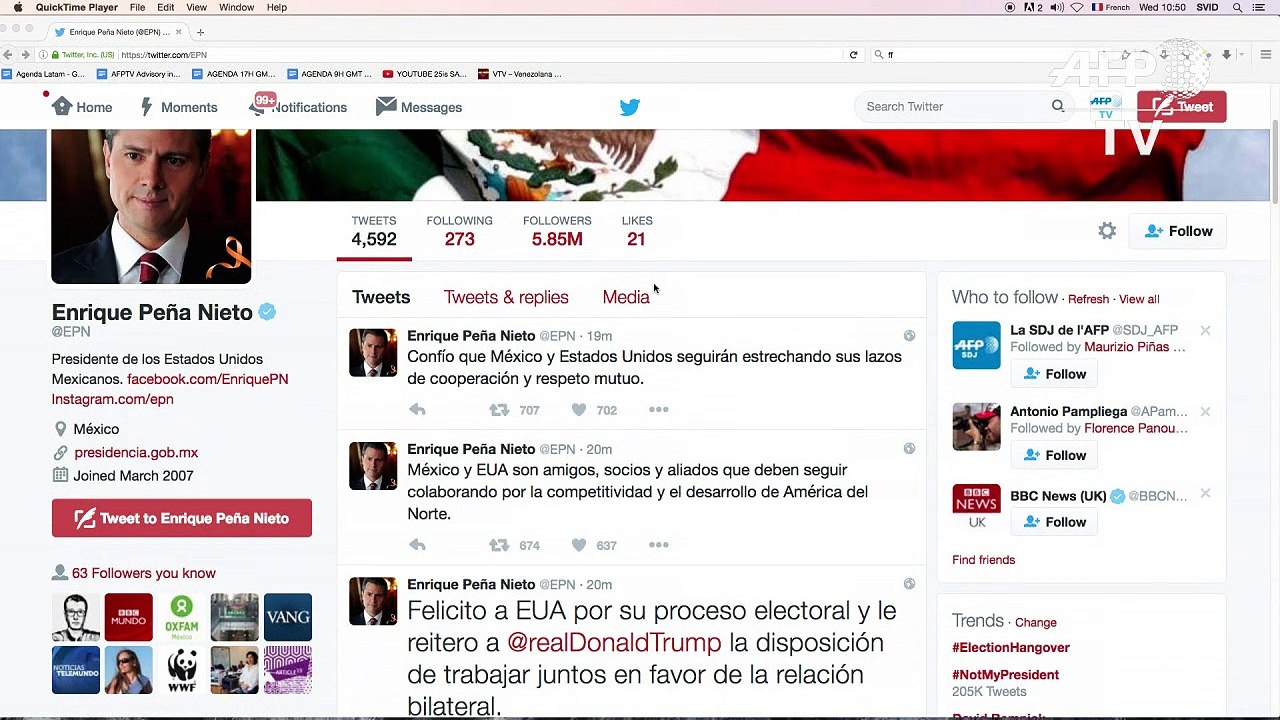
Task: Open the Edit menu
Action: point(166,7)
